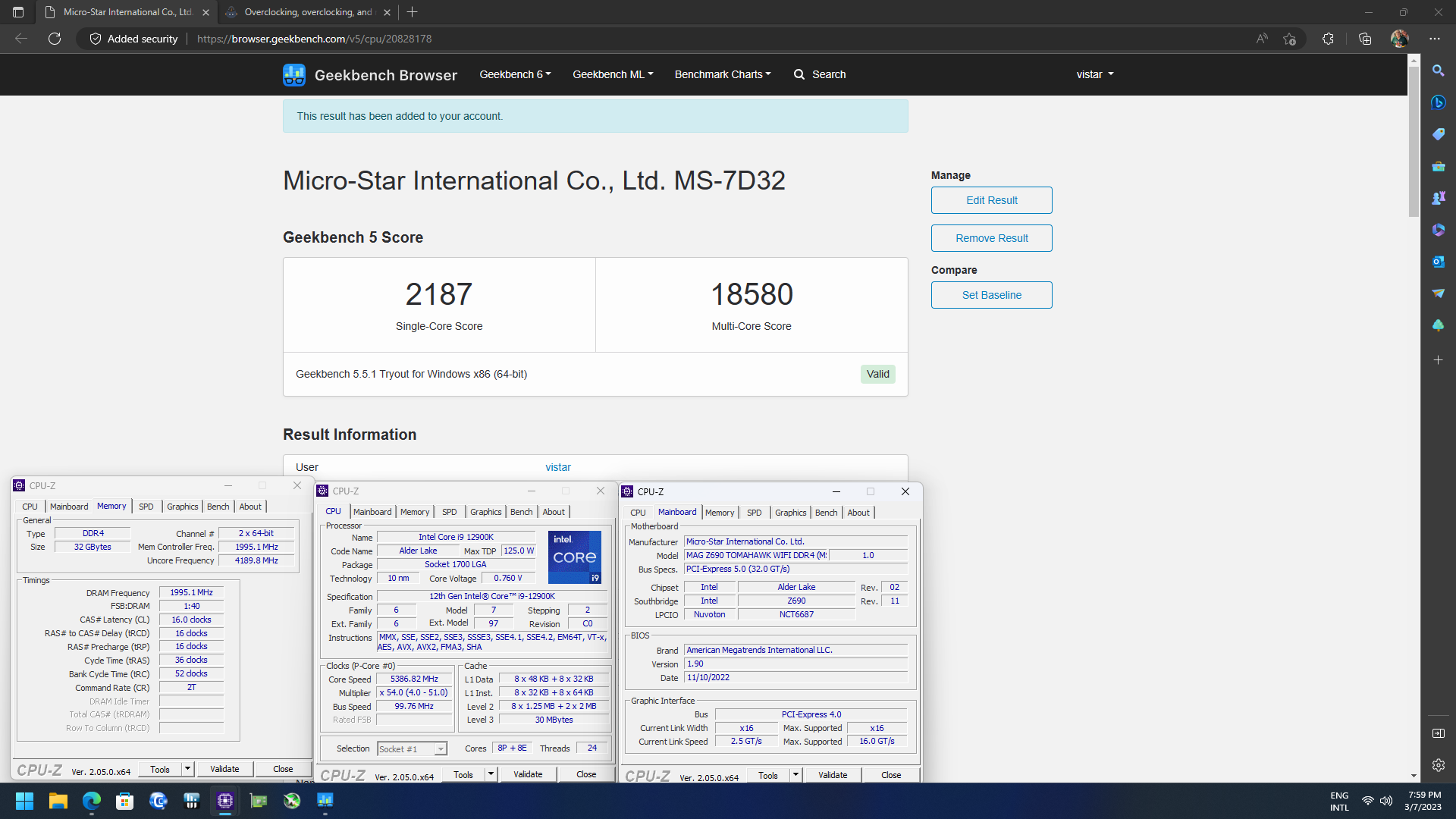
Task: Click the Geekbench Browser logo icon
Action: 294,74
